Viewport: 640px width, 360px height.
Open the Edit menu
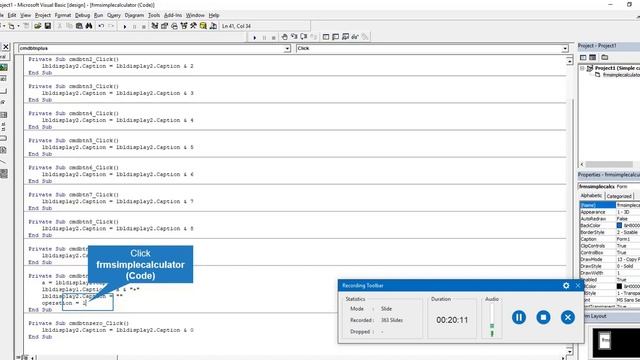[x=12, y=15]
